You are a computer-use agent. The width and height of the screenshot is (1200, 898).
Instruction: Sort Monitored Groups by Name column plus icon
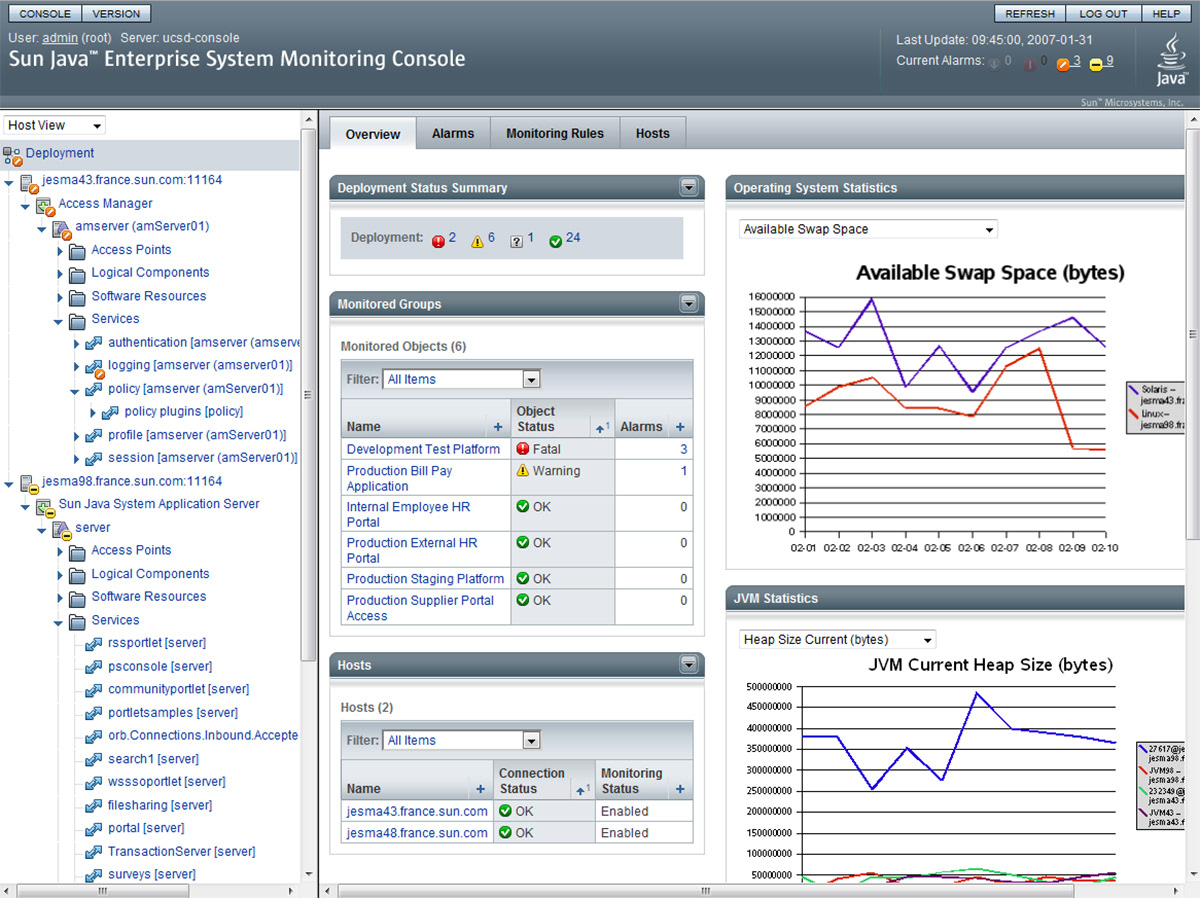pyautogui.click(x=497, y=427)
